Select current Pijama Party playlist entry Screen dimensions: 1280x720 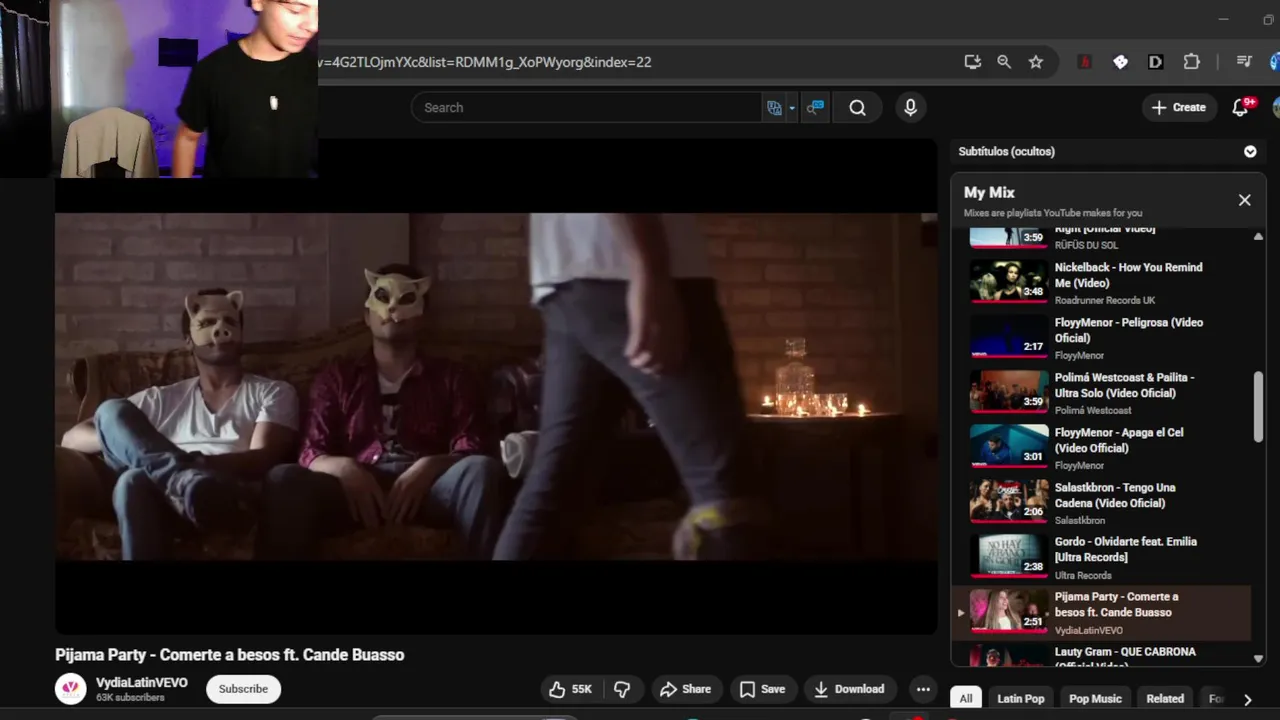tap(1101, 613)
